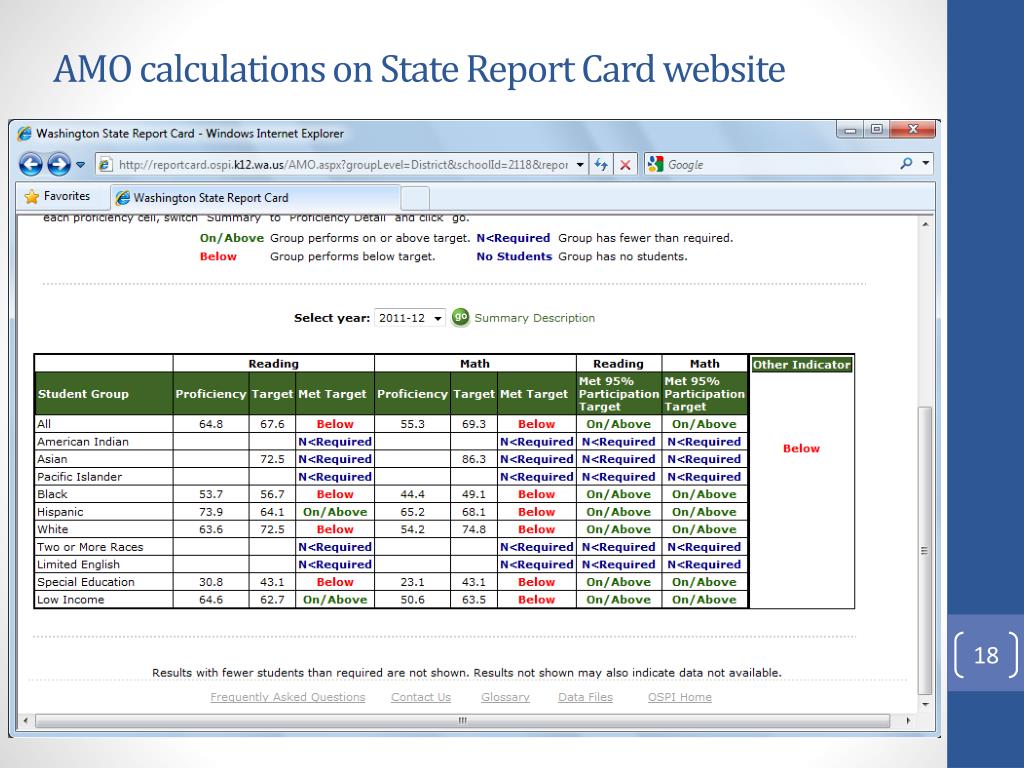
Task: Click Pacific Islander Math participation N<Required
Action: tap(704, 477)
